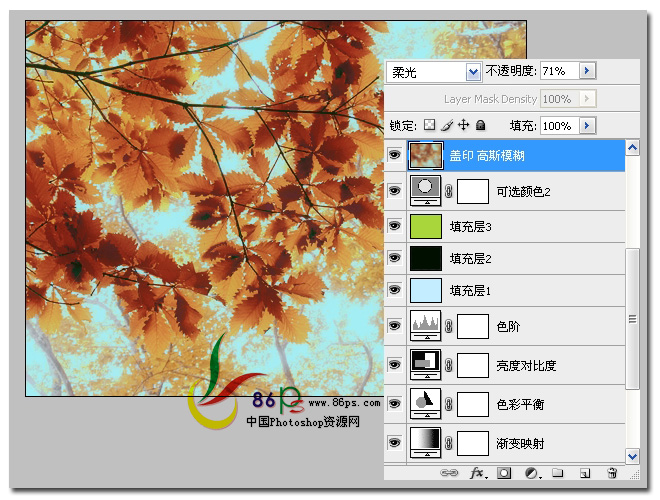Click 填充层1 light blue swatch

coord(426,290)
